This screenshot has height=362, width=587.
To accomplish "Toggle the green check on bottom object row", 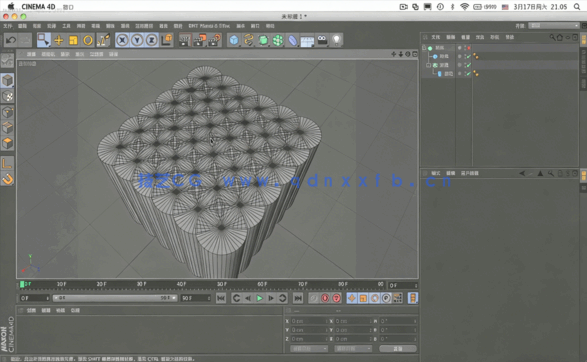I will (469, 74).
